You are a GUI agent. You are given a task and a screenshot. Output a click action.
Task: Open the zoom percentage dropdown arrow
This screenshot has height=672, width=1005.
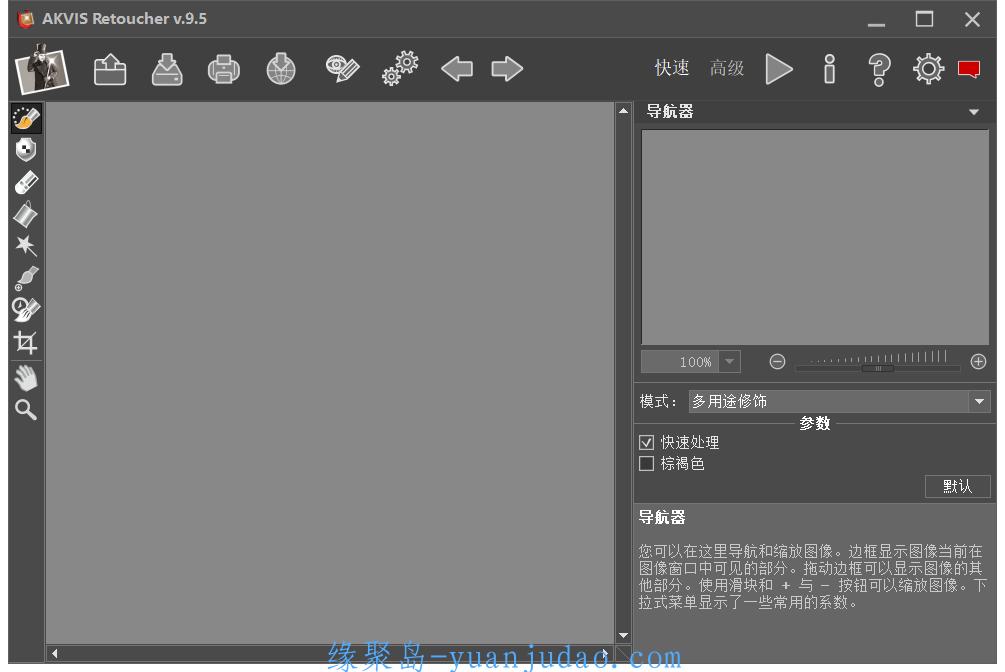pos(729,362)
